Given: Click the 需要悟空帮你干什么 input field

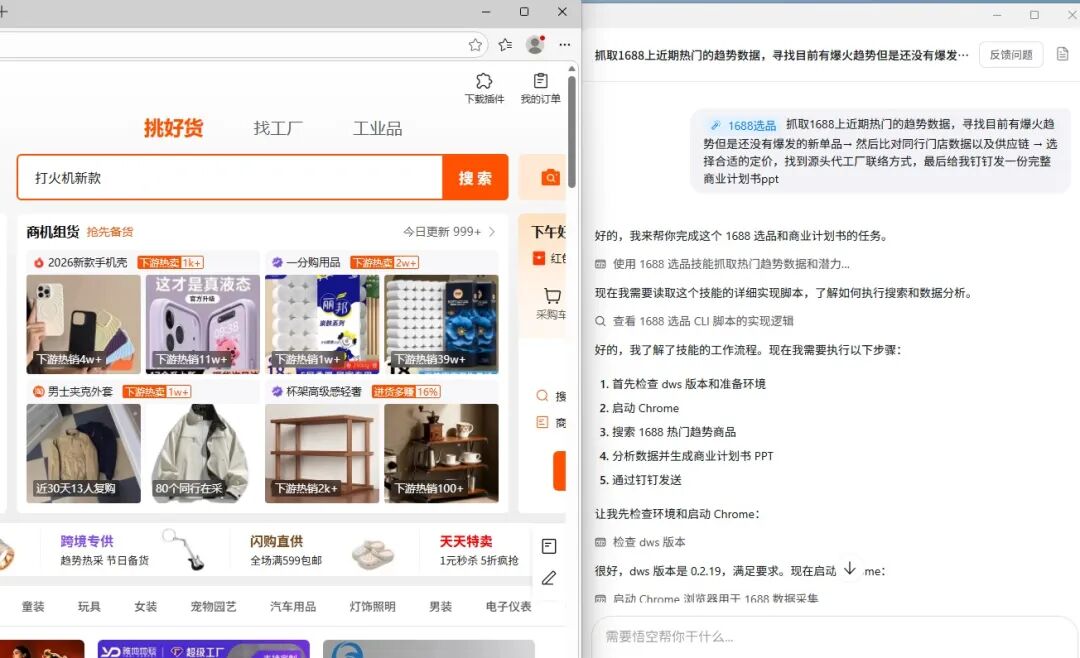Looking at the screenshot, I should [830, 638].
